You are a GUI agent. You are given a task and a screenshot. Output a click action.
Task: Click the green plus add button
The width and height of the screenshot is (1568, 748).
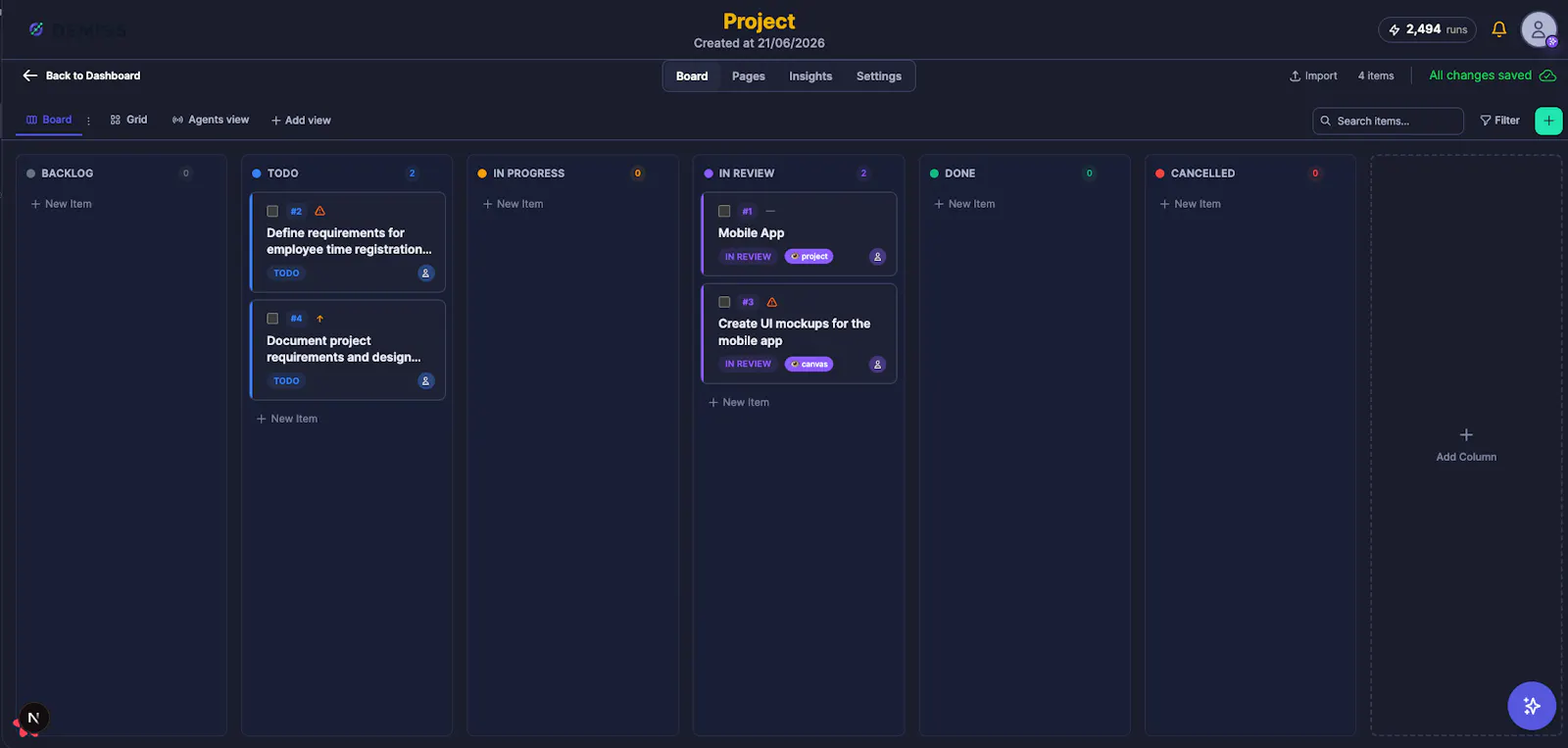(1548, 121)
